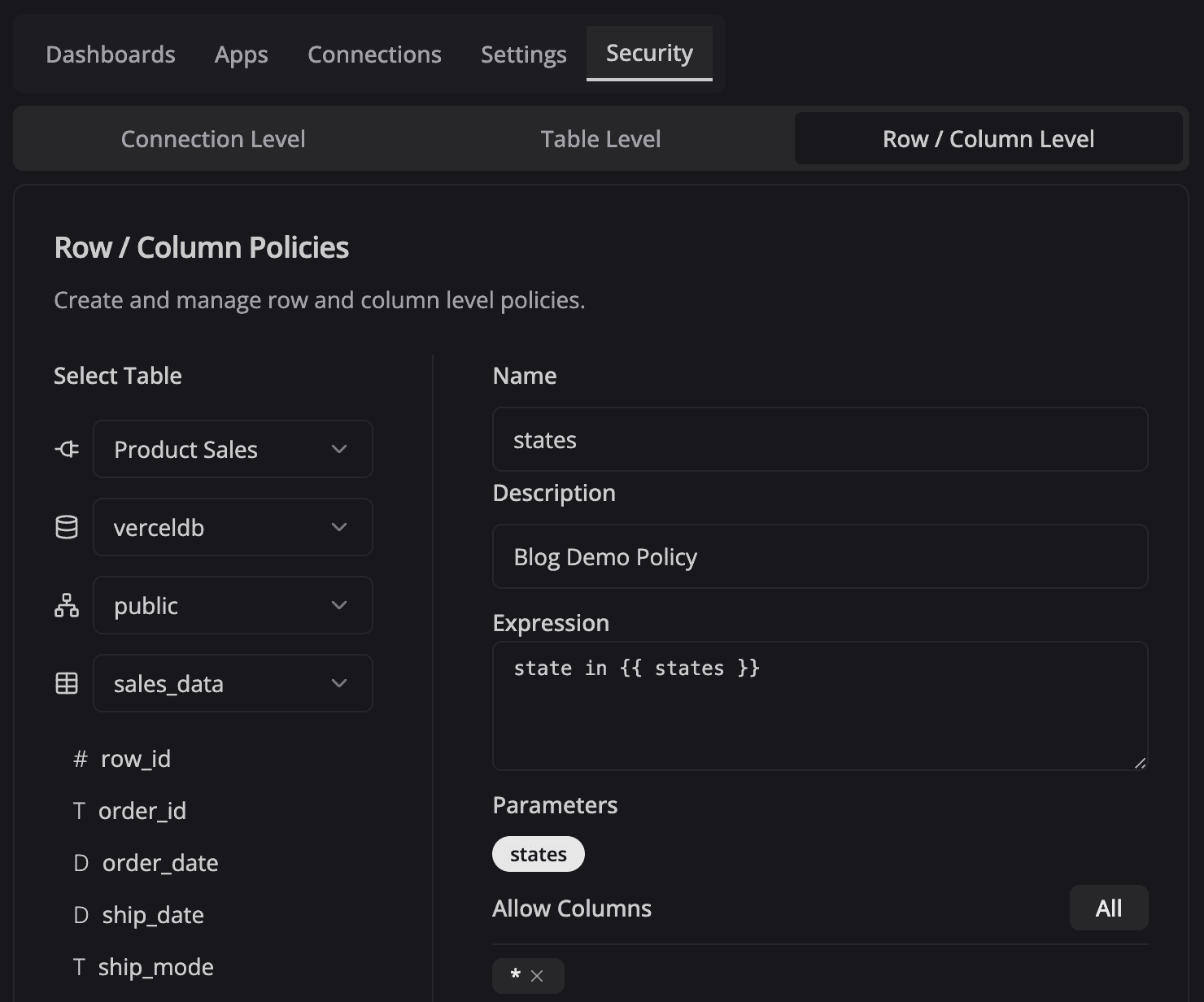Screen dimensions: 1204x1002
Task: Click the Description label
Action: coord(554,493)
